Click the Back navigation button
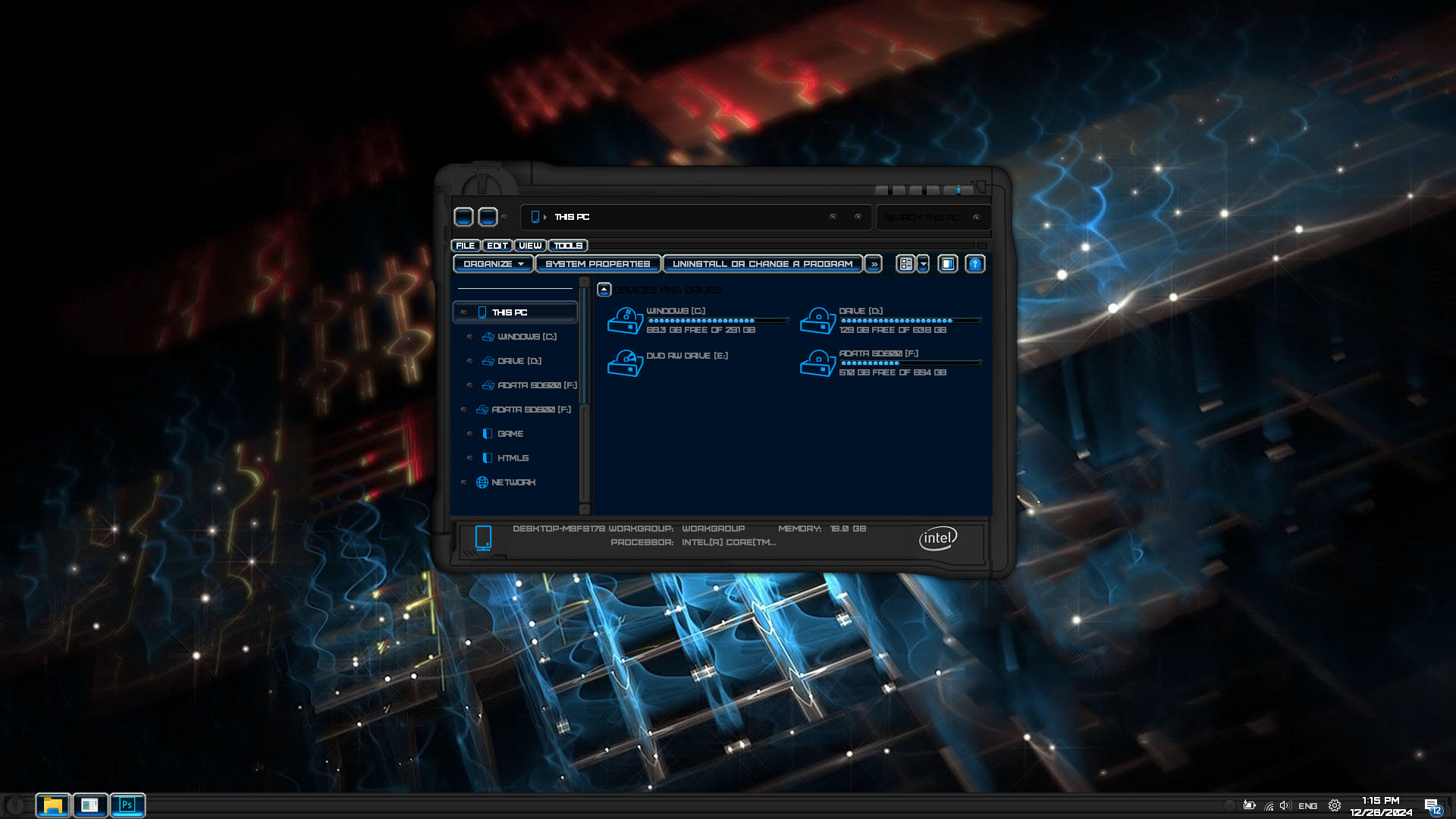1456x819 pixels. 463,217
